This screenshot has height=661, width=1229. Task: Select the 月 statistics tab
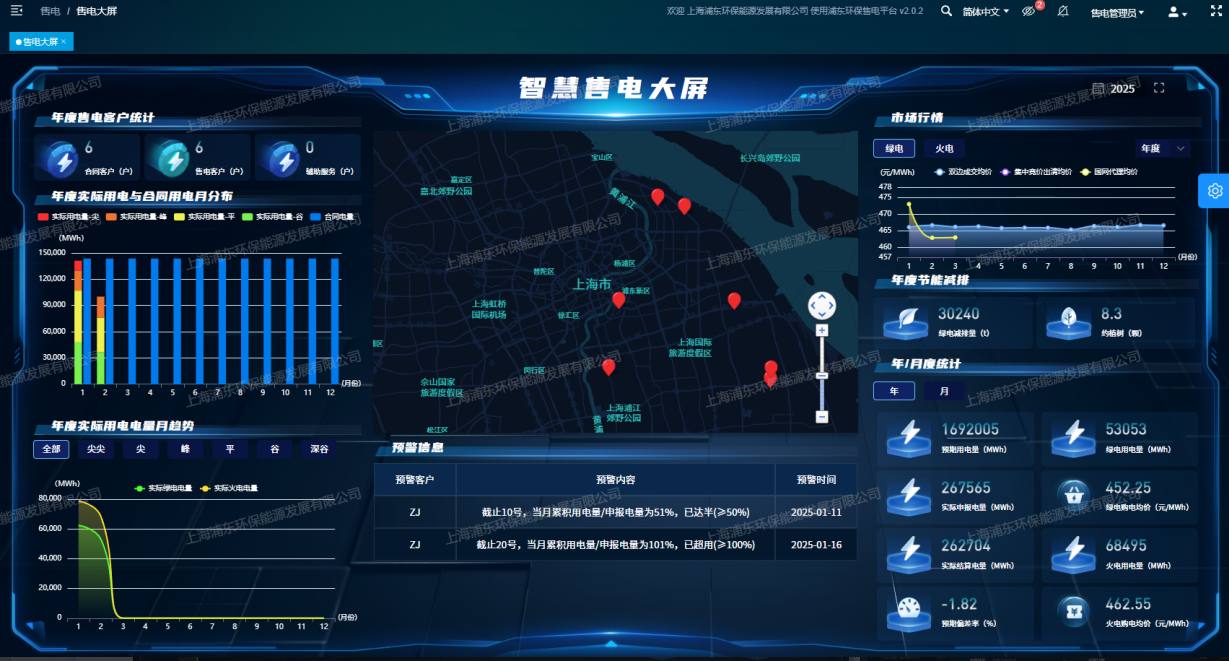(x=944, y=391)
